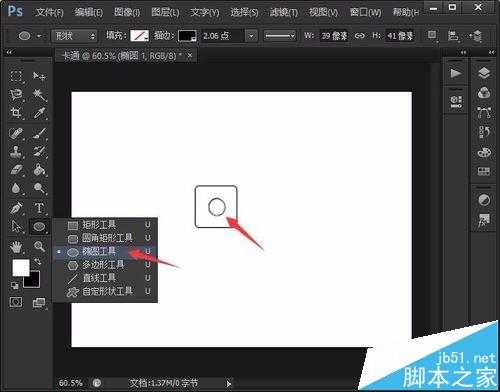The width and height of the screenshot is (500, 392).
Task: Open the stroke width dropdown arrow
Action: tap(252, 36)
